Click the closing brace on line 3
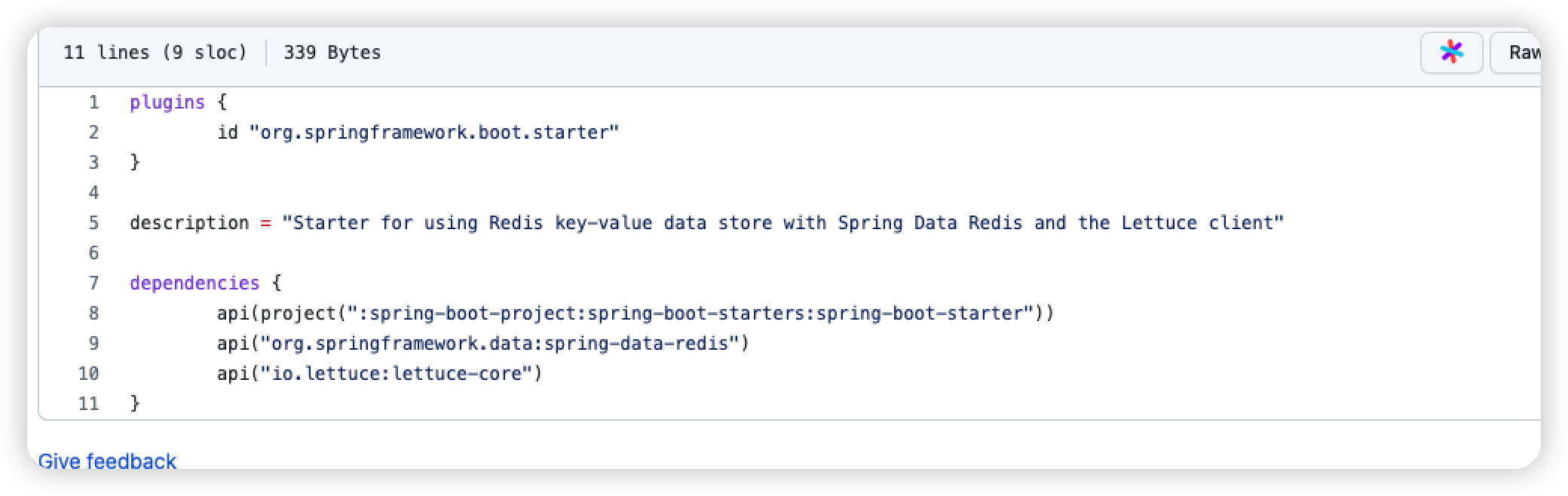Image resolution: width=1568 pixels, height=496 pixels. coord(136,162)
